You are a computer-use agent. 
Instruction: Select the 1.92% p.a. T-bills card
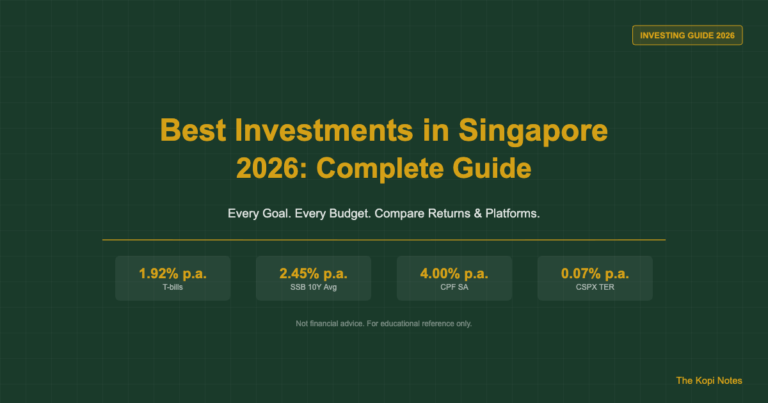[x=173, y=278]
